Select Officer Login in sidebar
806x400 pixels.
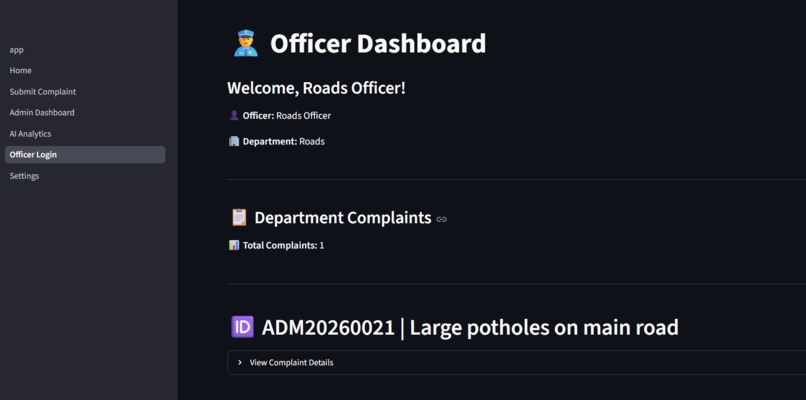(x=85, y=155)
